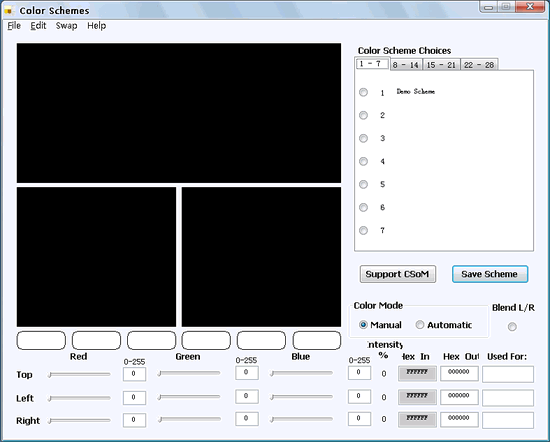The width and height of the screenshot is (550, 442).
Task: Click the Save Scheme button
Action: 490,274
